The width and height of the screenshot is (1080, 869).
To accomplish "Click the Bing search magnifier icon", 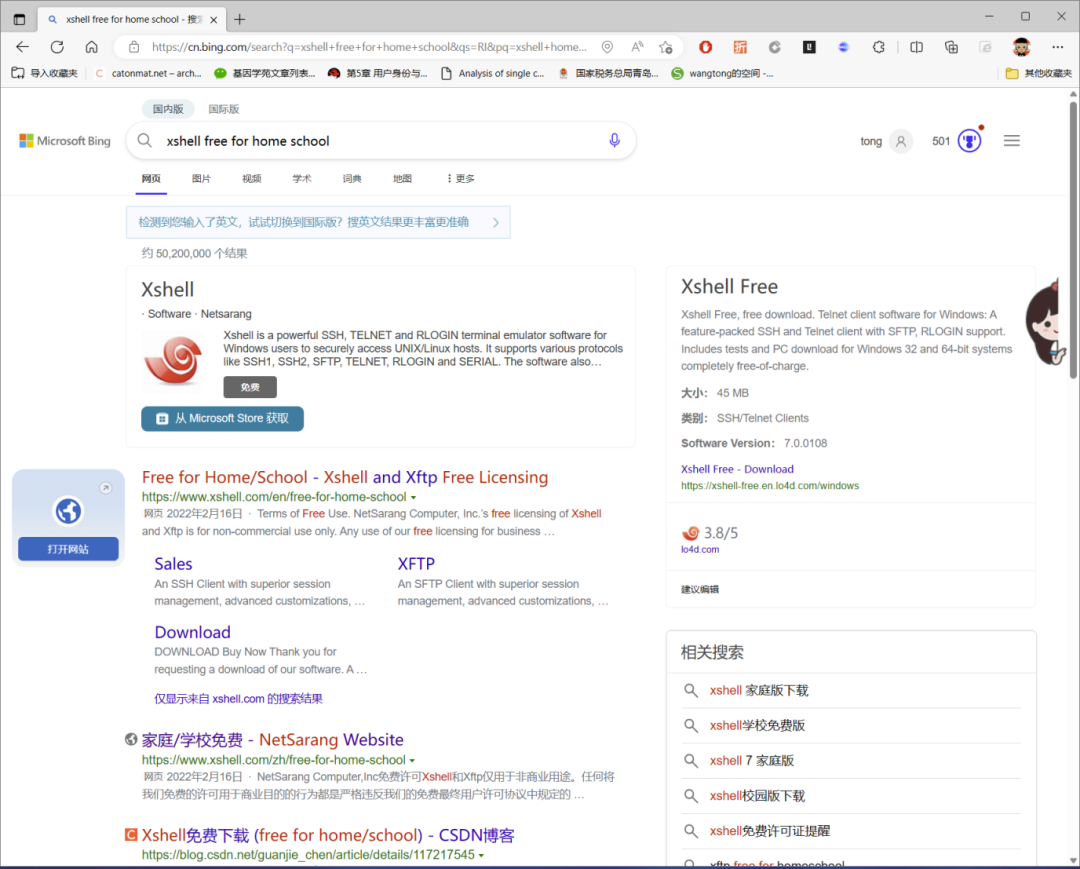I will coord(145,140).
